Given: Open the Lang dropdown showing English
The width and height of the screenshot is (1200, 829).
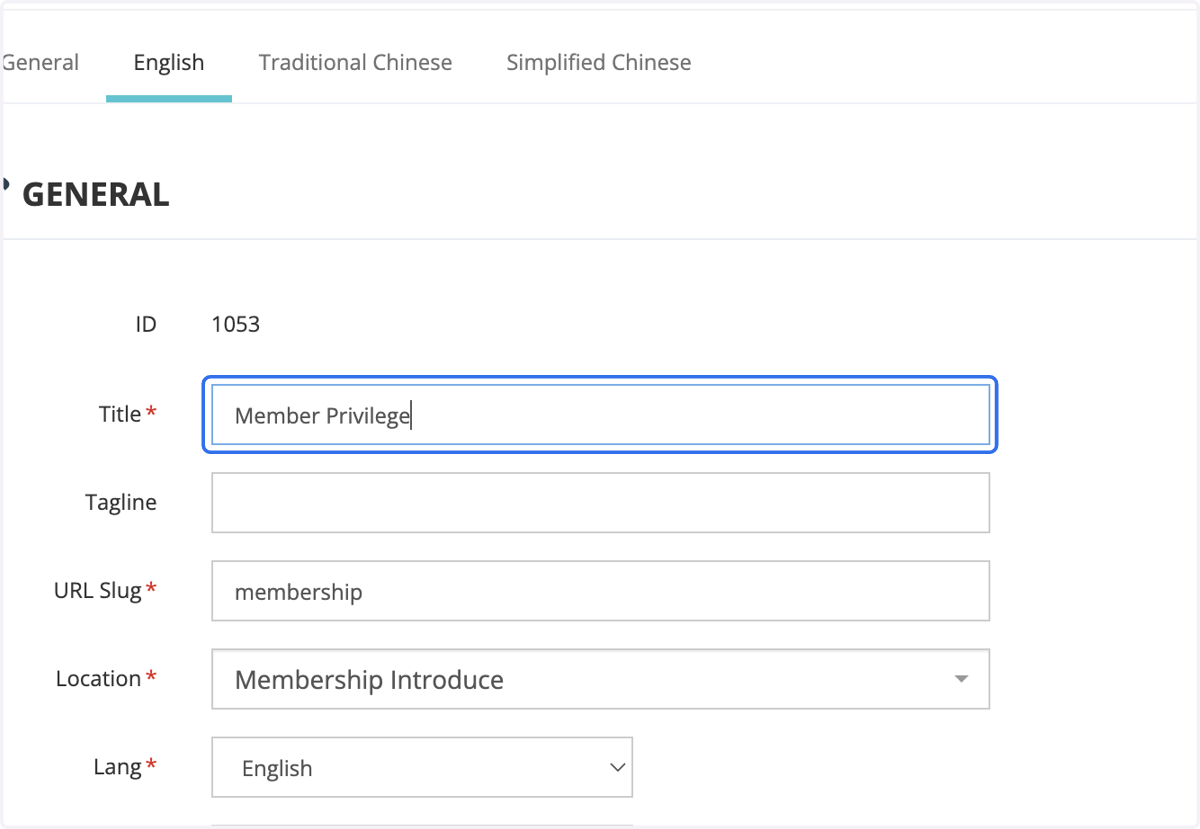Looking at the screenshot, I should 422,767.
